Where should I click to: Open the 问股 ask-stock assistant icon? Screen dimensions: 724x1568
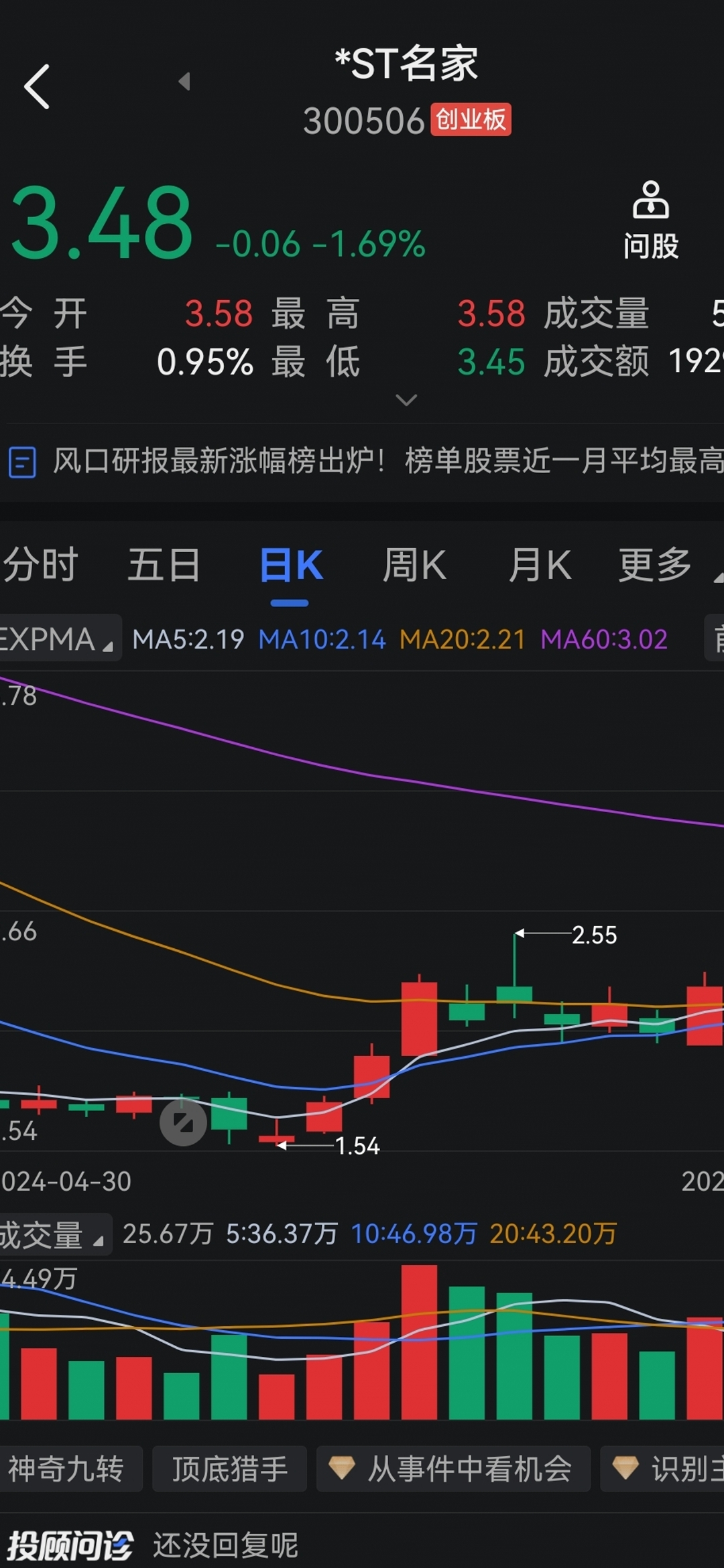pos(650,220)
